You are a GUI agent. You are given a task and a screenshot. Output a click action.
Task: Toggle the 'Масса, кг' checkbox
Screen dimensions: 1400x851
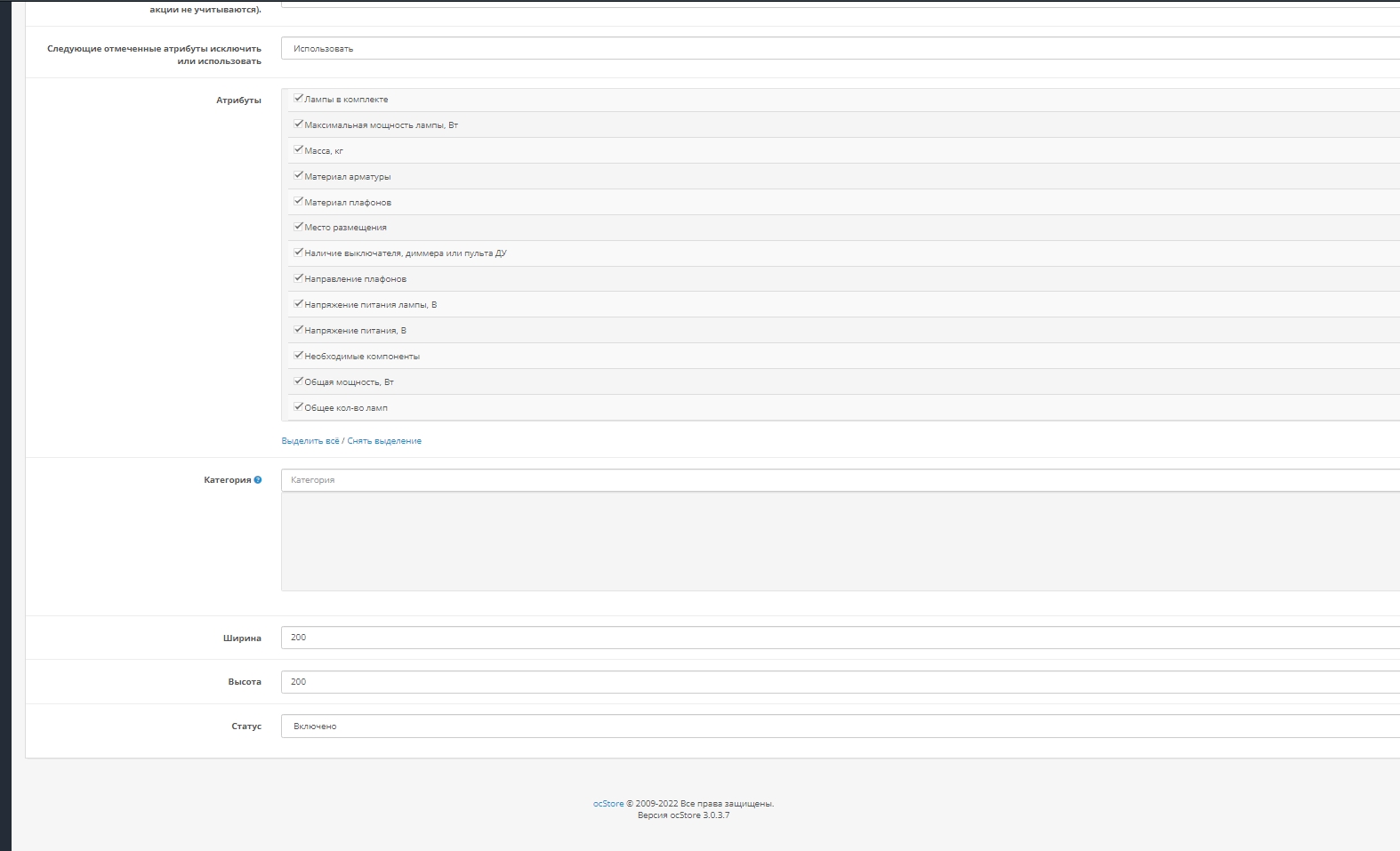pyautogui.click(x=299, y=150)
